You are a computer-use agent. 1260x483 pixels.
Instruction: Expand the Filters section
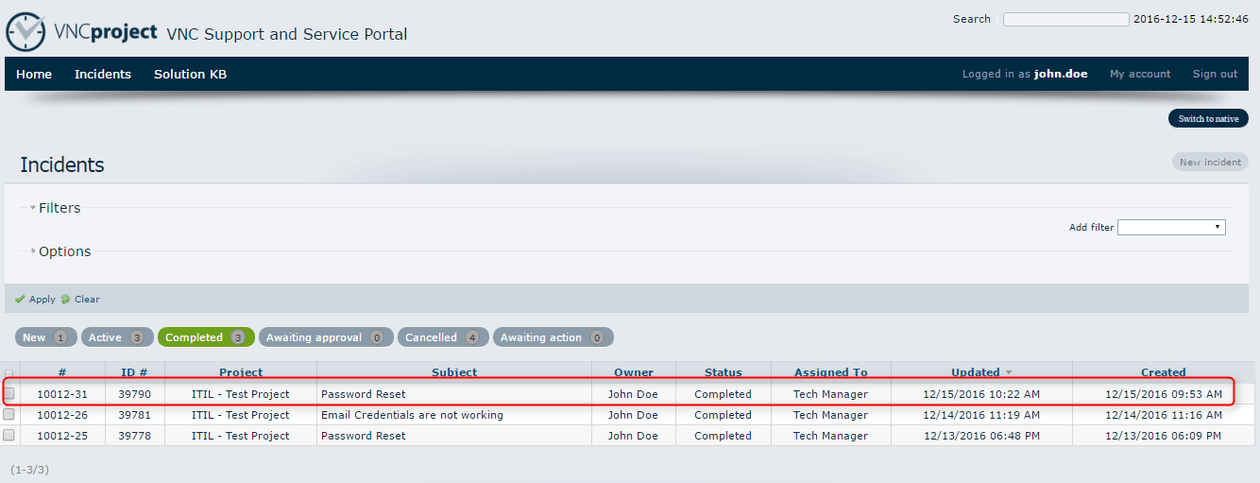tap(58, 208)
